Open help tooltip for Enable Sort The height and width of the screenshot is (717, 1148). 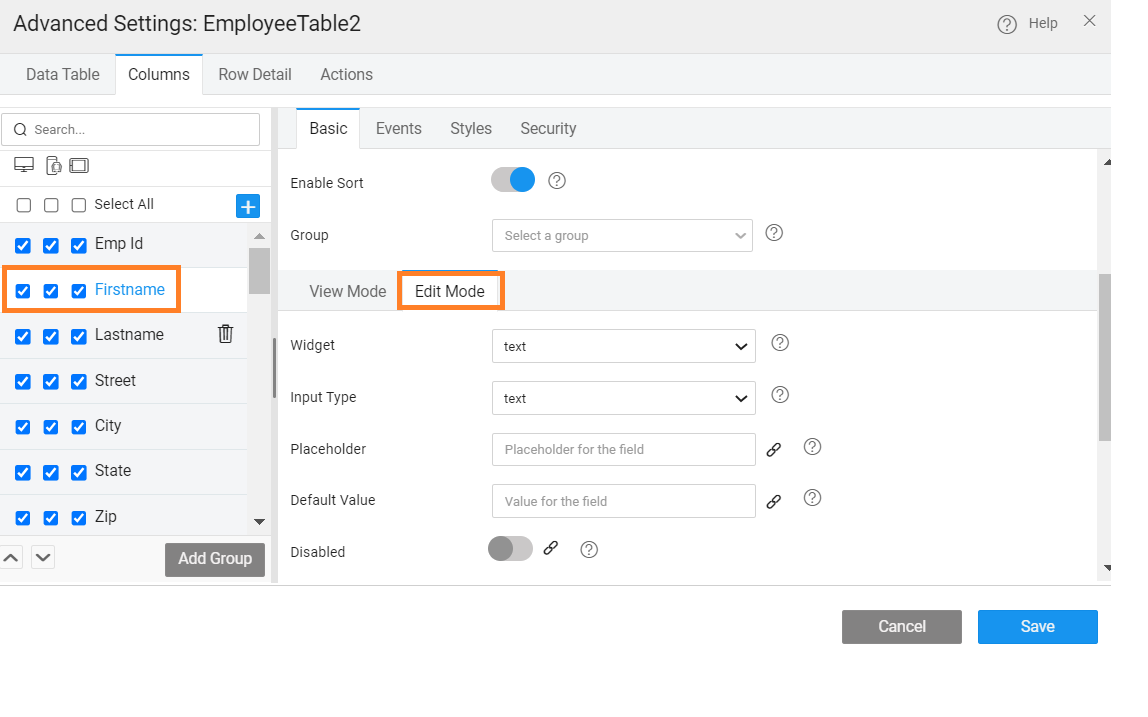click(558, 181)
